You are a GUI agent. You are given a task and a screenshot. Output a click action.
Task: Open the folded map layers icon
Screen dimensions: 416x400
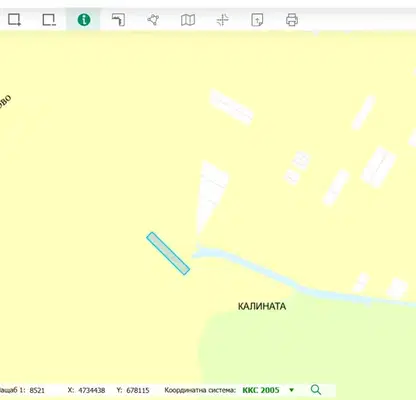[x=188, y=20]
